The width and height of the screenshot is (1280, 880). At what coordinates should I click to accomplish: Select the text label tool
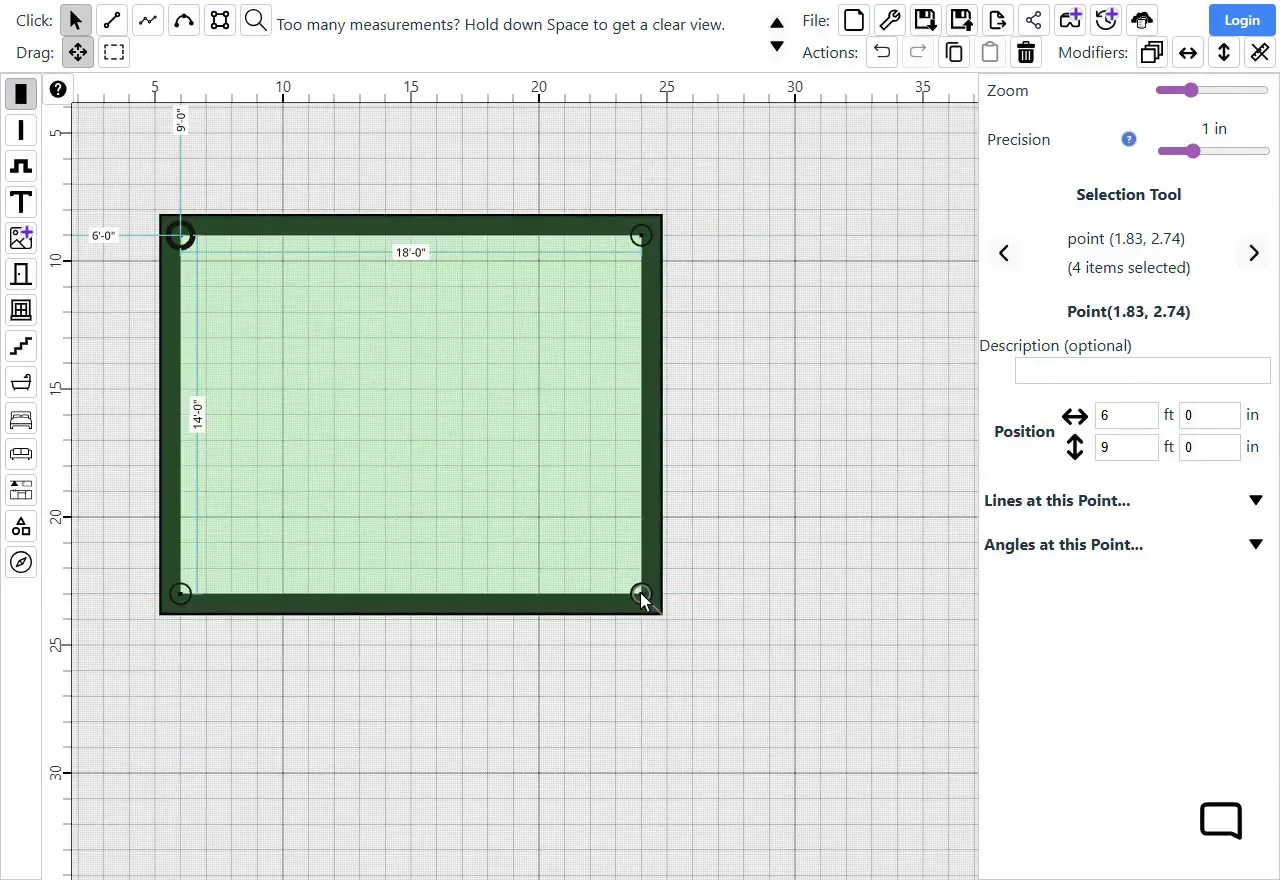pos(21,202)
